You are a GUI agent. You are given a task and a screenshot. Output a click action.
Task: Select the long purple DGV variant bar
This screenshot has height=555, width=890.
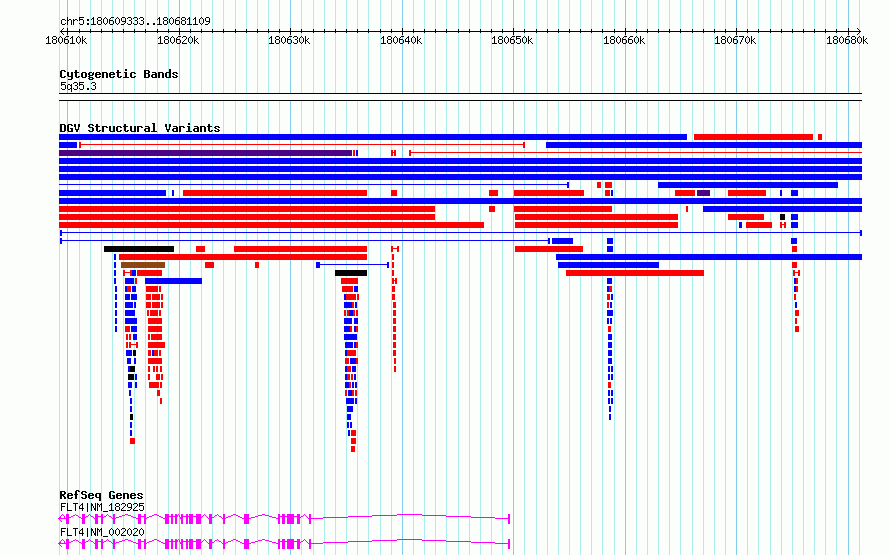[205, 153]
